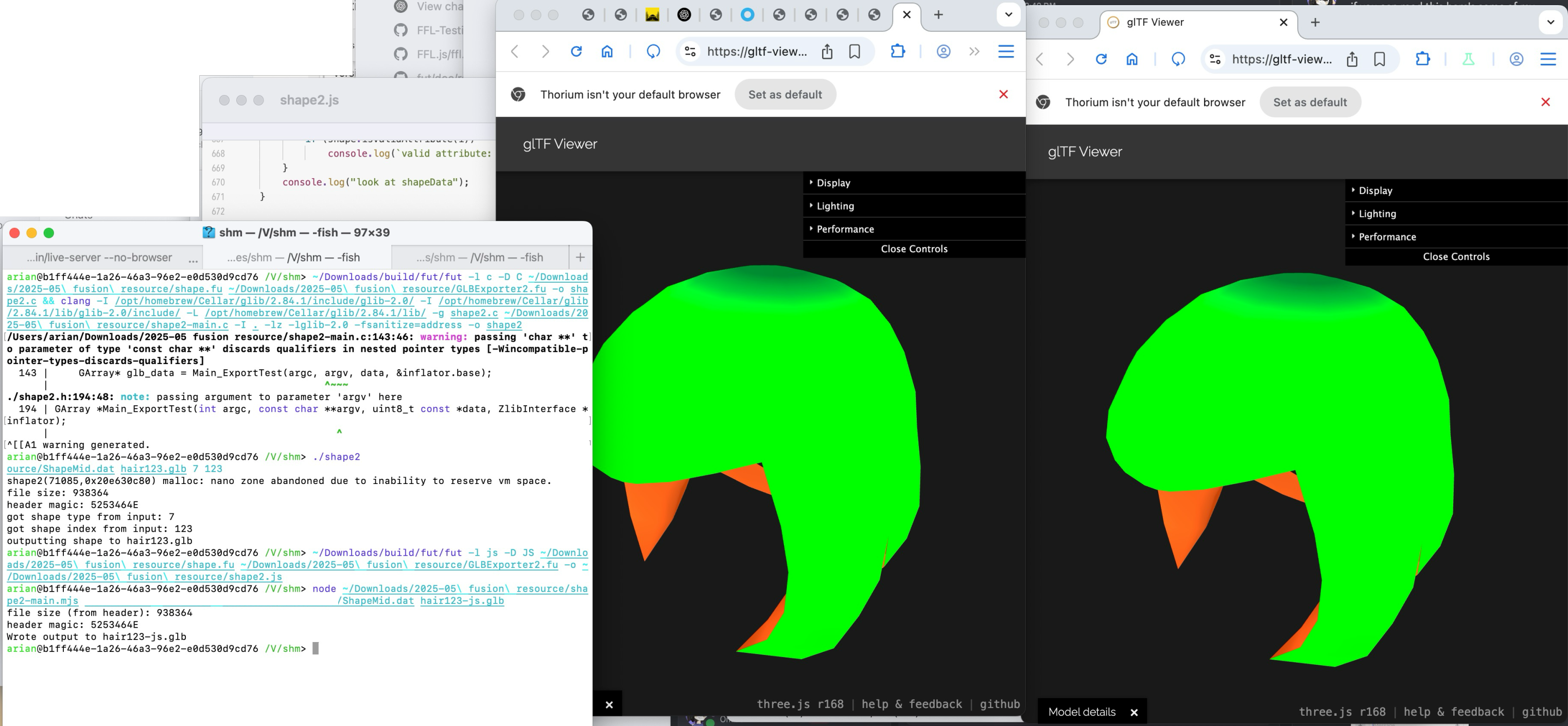Viewport: 1568px width, 726px height.
Task: Click the home icon in left browser toolbar
Action: [x=607, y=52]
